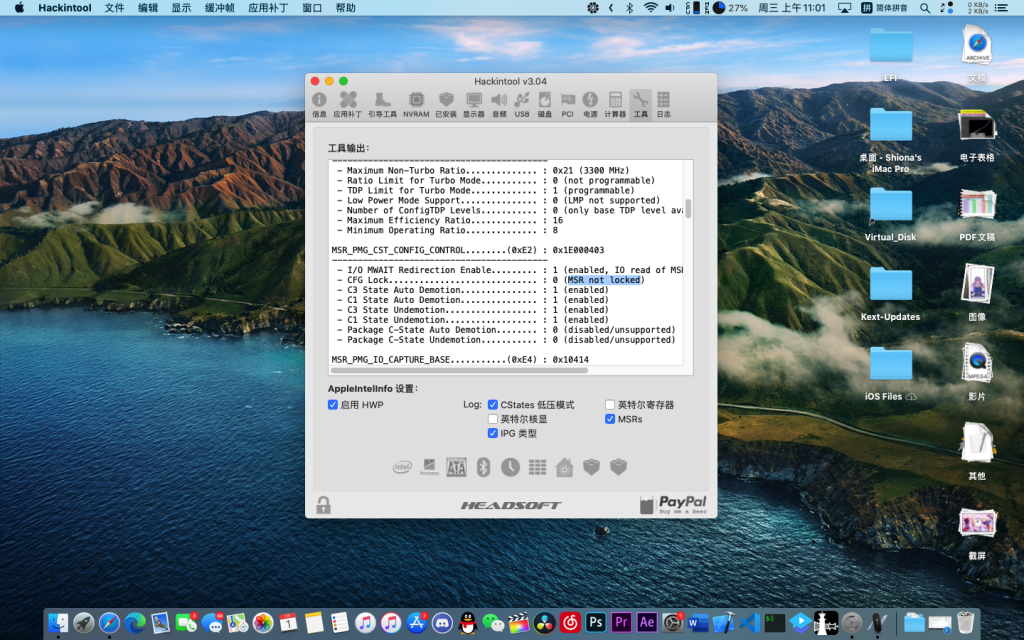Open the 应用补丁 menu in menu bar
The image size is (1024, 640).
pyautogui.click(x=268, y=8)
